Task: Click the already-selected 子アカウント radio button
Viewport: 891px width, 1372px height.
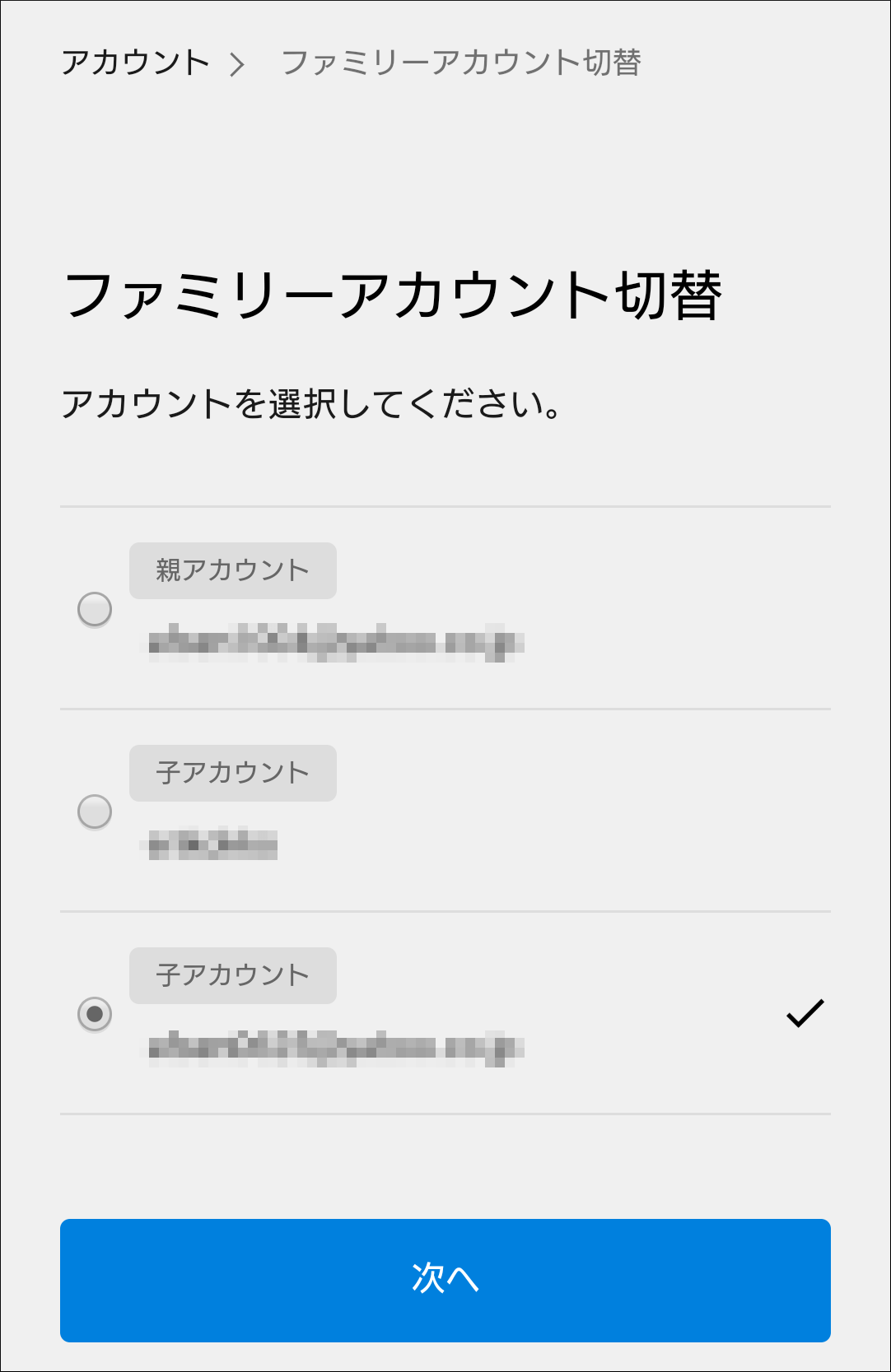Action: (x=92, y=1014)
